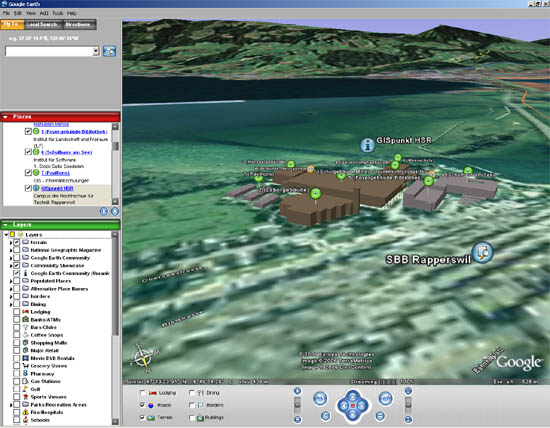The image size is (550, 428).
Task: Click the Grocery Stores cart icon
Action: click(x=25, y=366)
